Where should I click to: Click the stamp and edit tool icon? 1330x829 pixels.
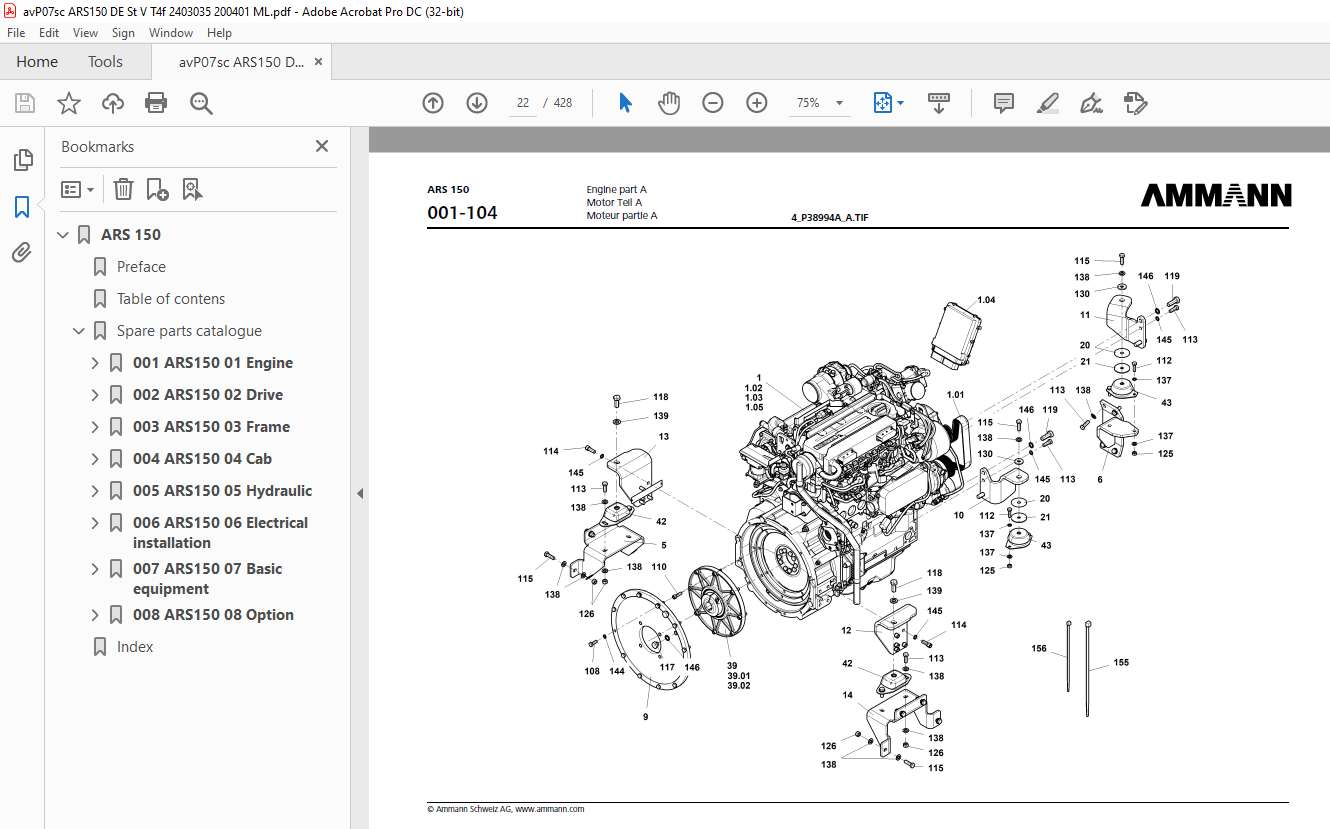click(x=1135, y=103)
